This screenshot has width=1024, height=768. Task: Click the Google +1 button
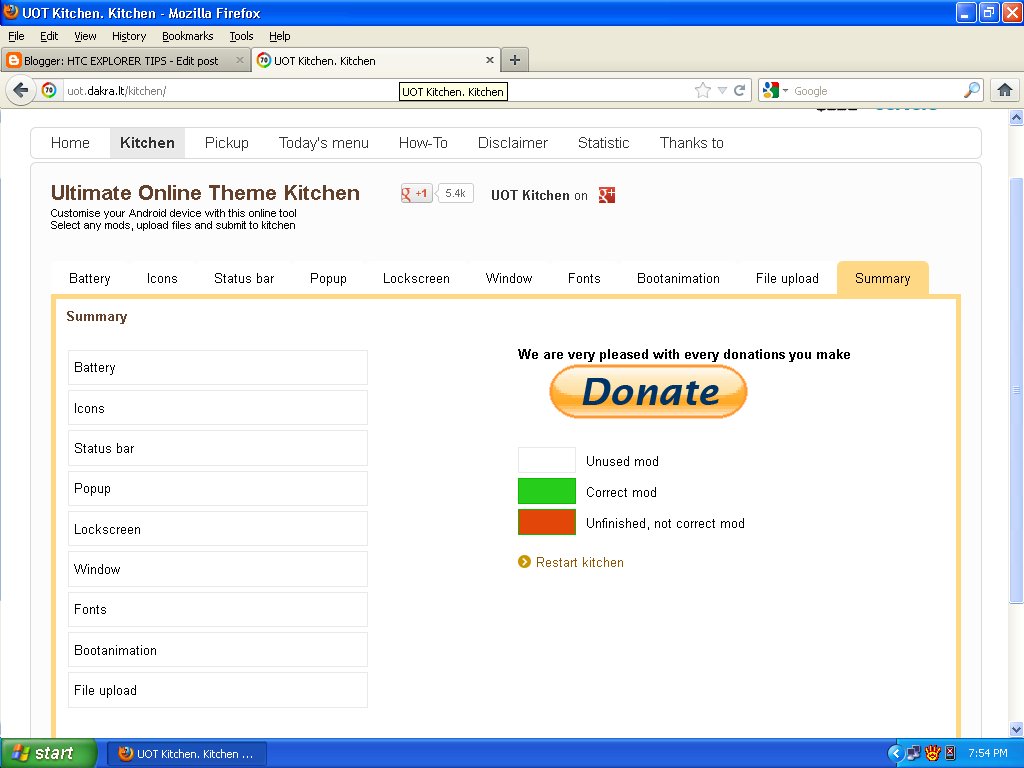417,193
